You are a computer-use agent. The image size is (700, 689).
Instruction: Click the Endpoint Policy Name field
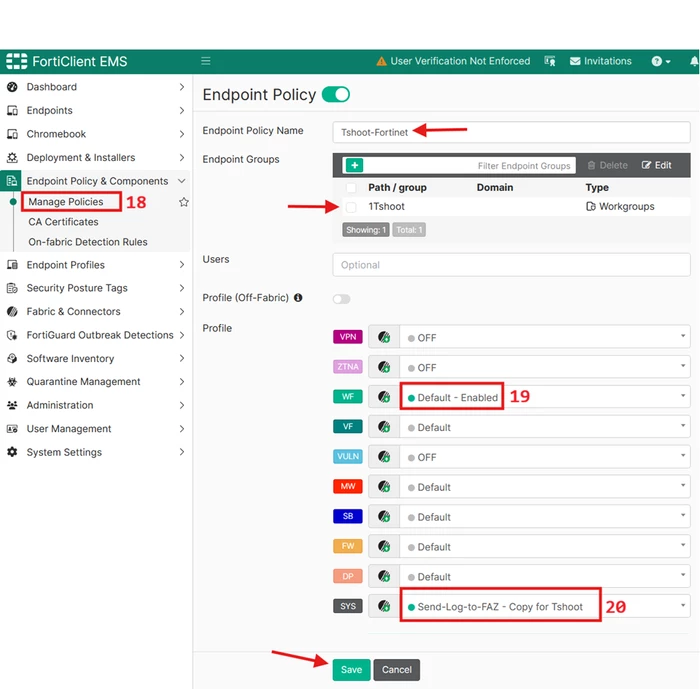tap(511, 132)
